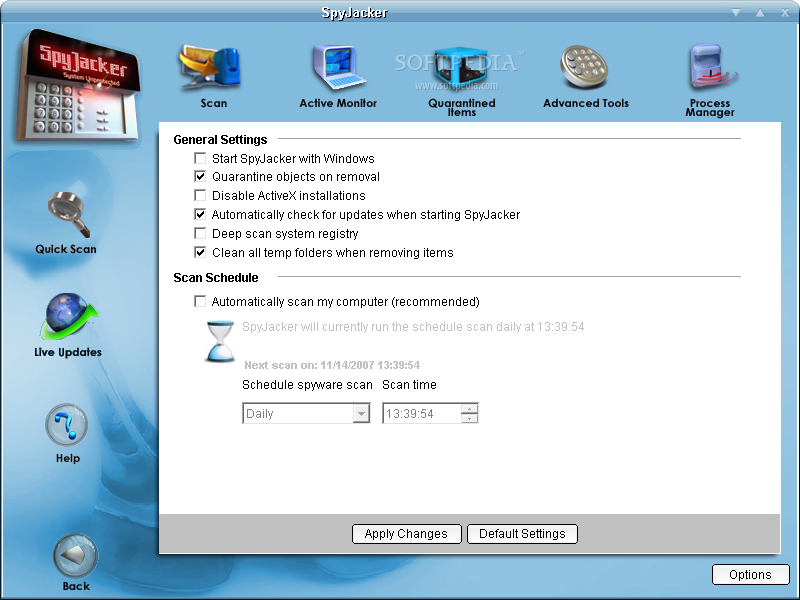Open the Process Manager icon
This screenshot has height=600, width=800.
[x=711, y=67]
